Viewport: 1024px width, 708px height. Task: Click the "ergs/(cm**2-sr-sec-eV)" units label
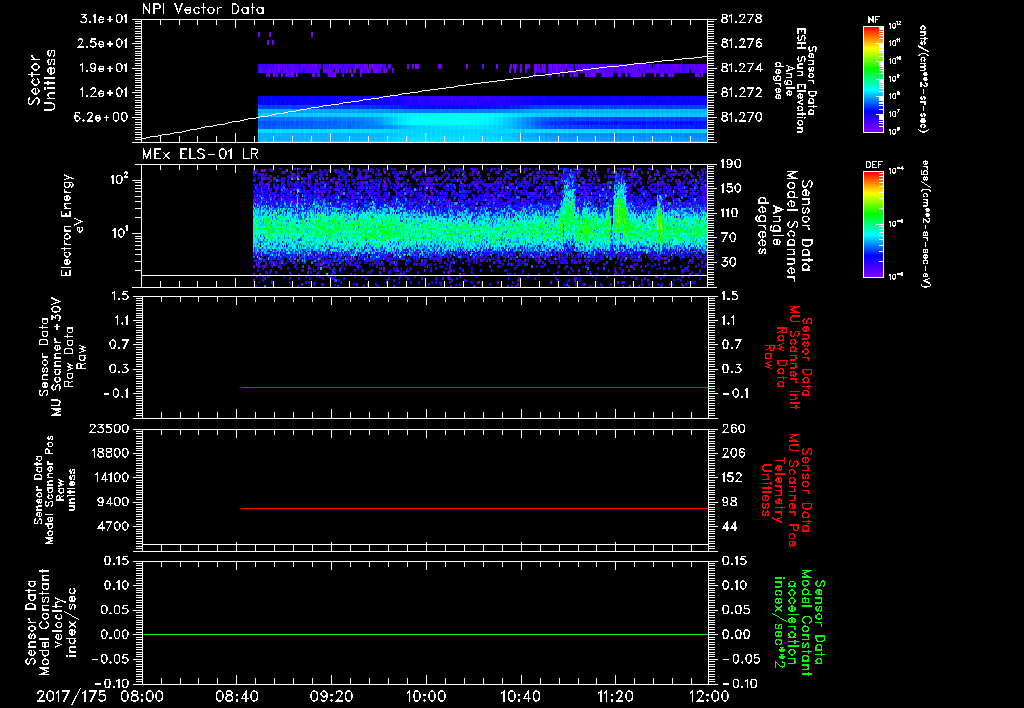[x=925, y=224]
